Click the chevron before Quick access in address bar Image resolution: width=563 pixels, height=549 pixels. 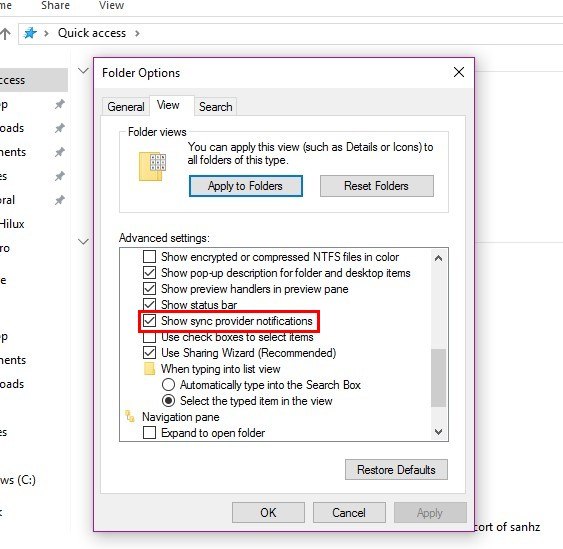46,34
